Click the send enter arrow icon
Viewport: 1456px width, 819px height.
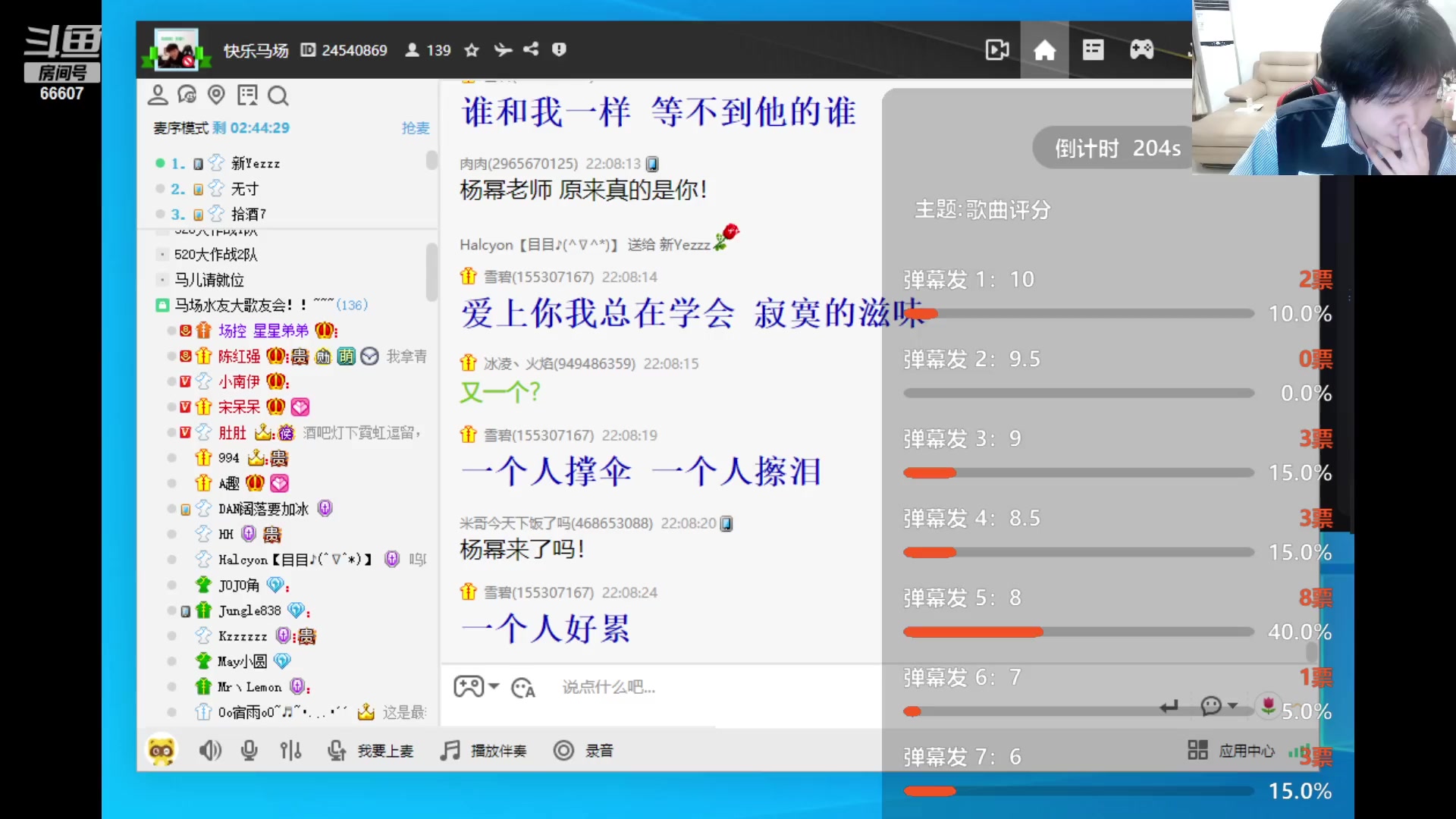click(1169, 707)
